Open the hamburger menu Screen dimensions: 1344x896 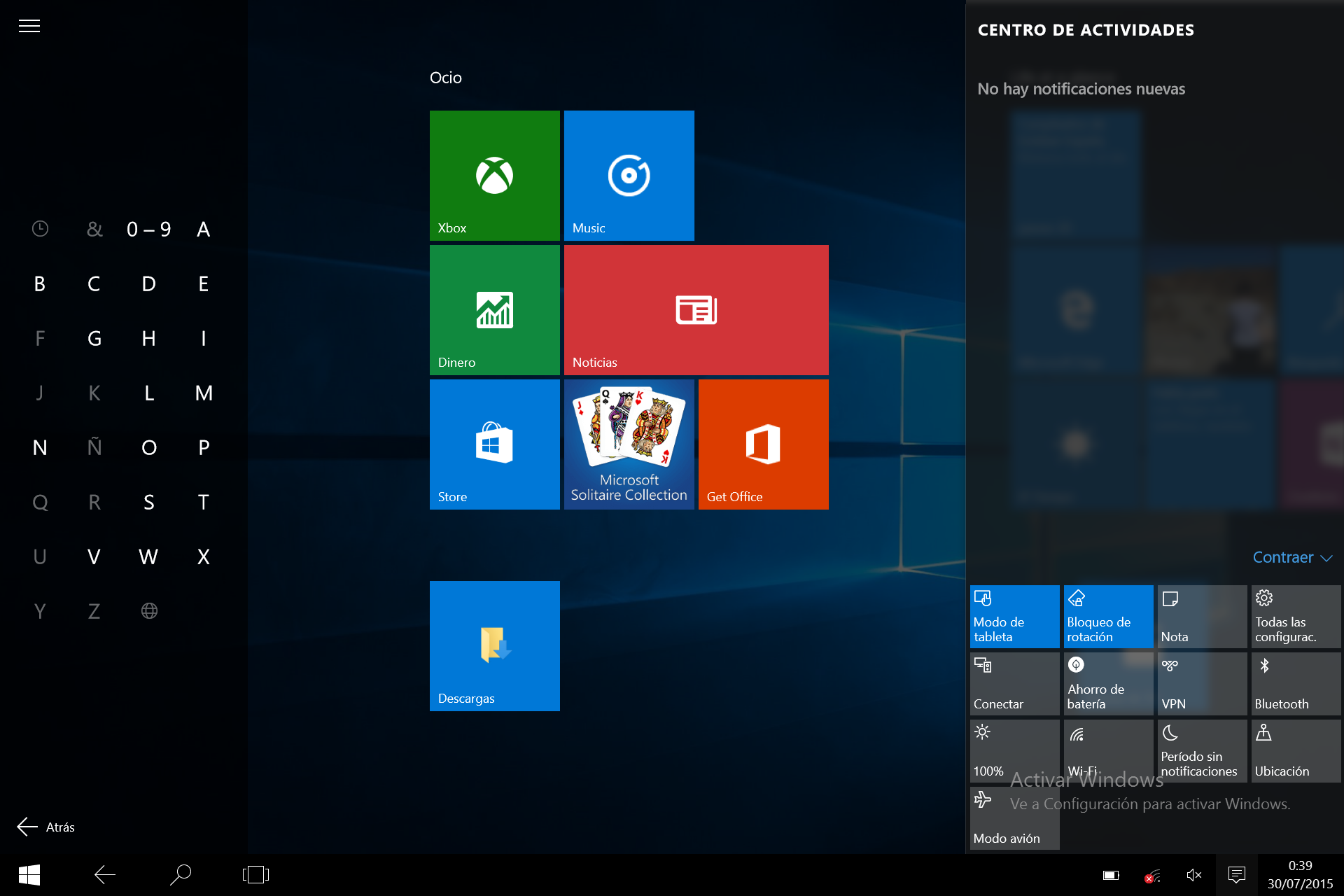pyautogui.click(x=29, y=26)
